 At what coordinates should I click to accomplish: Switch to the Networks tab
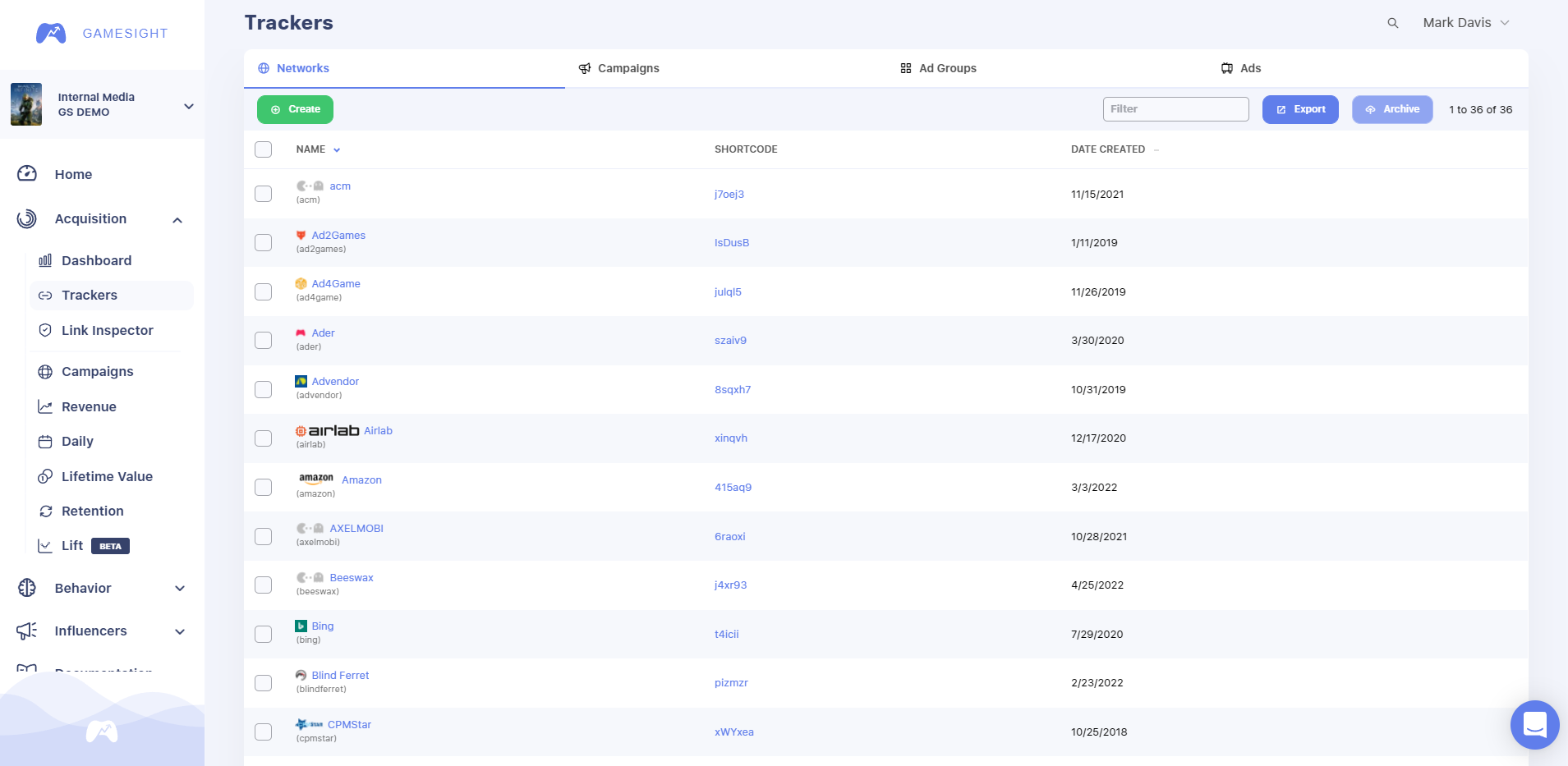[x=404, y=68]
